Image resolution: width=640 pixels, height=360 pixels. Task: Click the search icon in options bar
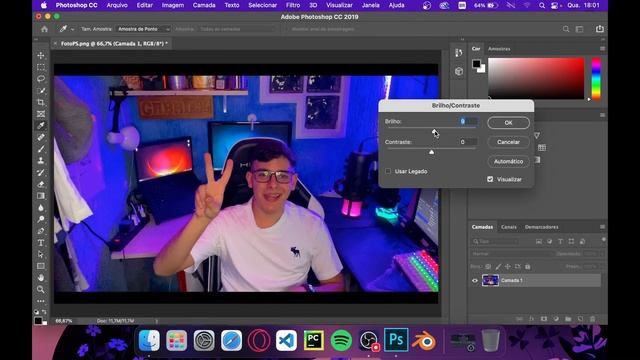click(566, 29)
